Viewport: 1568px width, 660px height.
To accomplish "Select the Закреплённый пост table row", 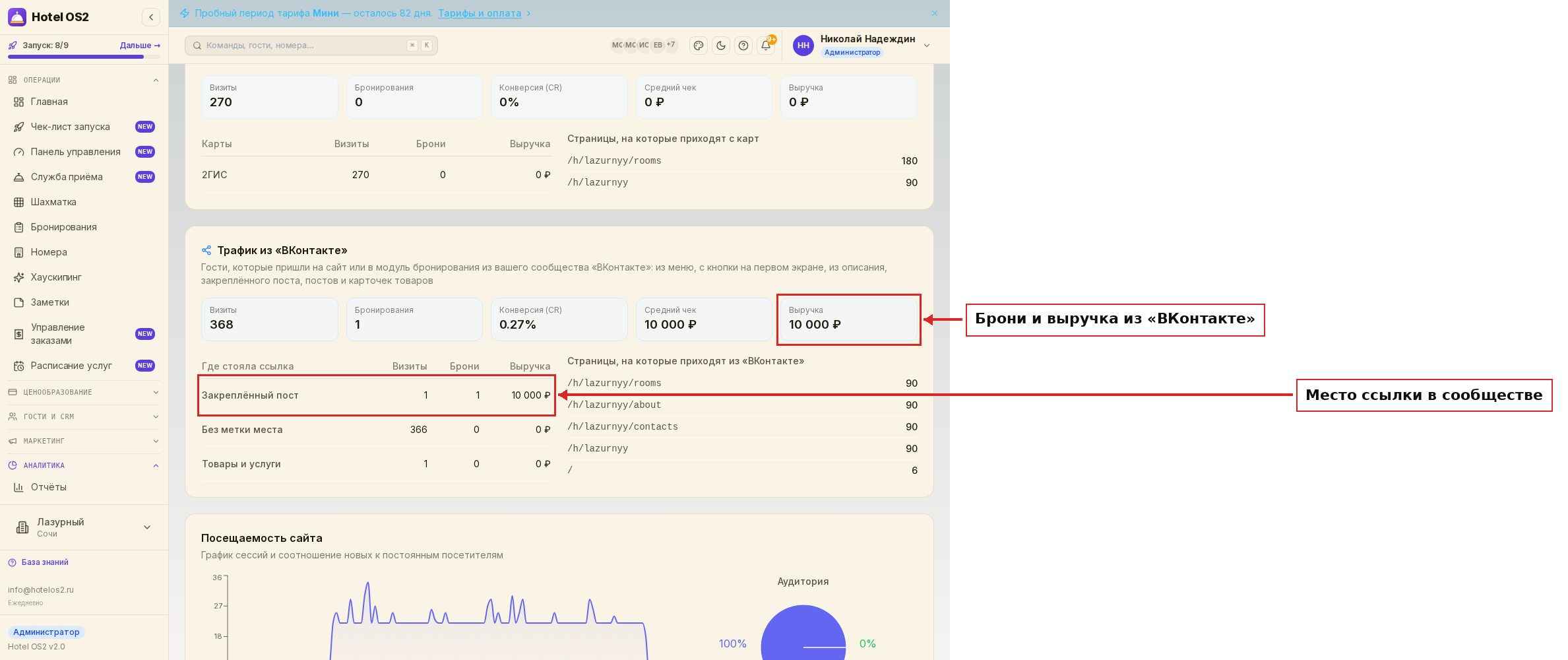I will point(376,395).
